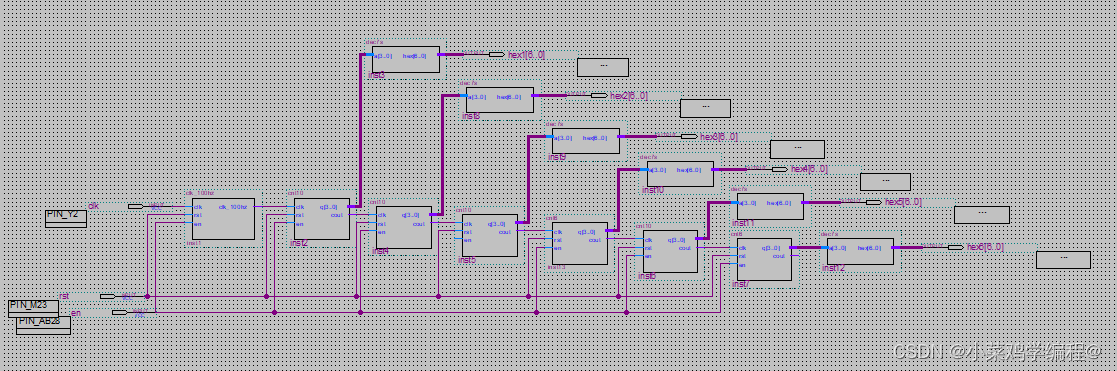Select the cnt10 counter block inst6
The image size is (1117, 371).
tap(670, 251)
